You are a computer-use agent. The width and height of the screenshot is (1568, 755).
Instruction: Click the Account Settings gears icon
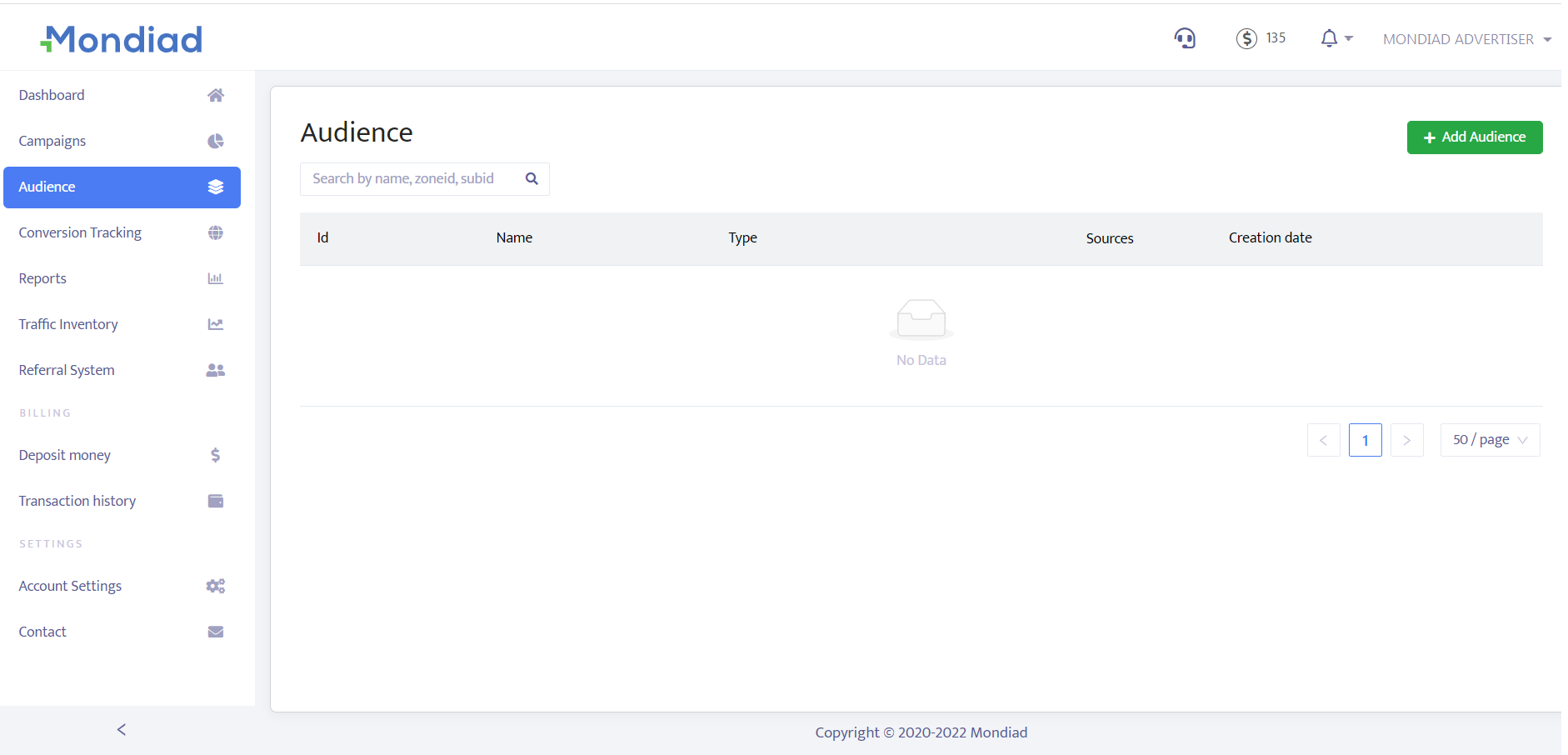click(x=215, y=586)
